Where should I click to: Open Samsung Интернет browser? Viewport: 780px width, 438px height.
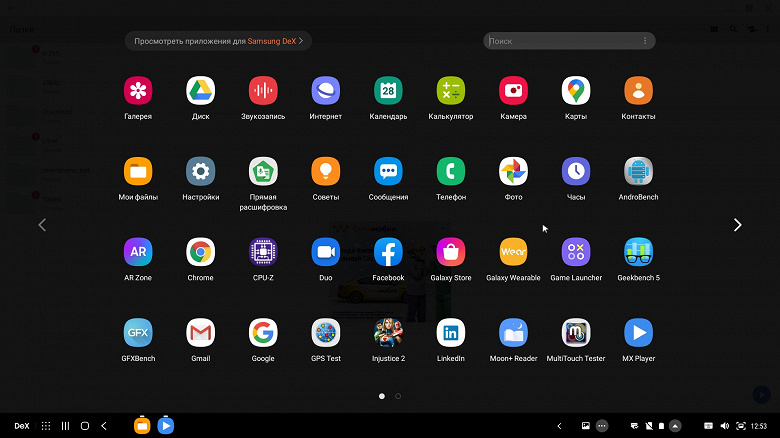click(326, 91)
